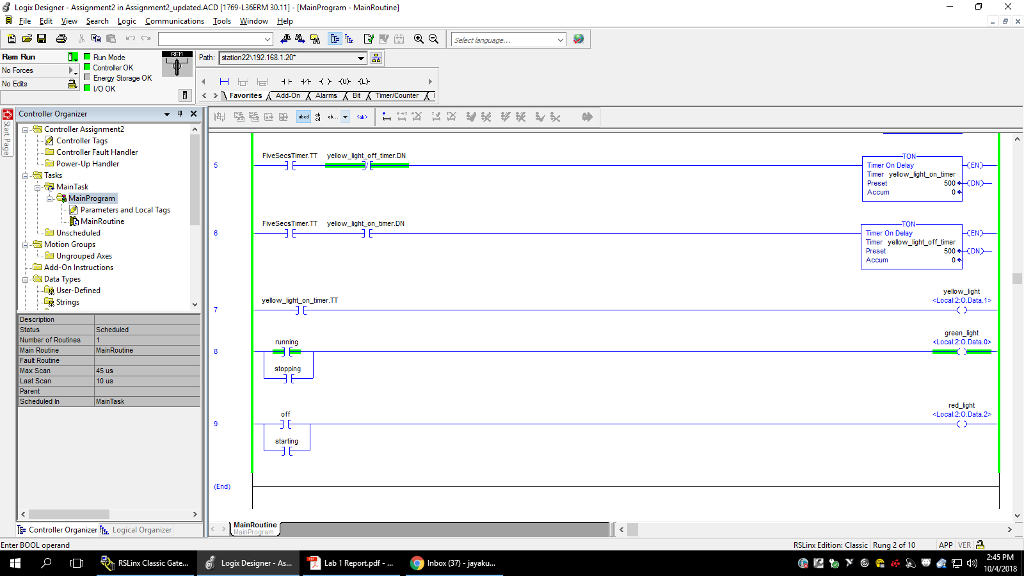The width and height of the screenshot is (1024, 576).
Task: Toggle rung comment display with the abcd button
Action: (x=302, y=116)
